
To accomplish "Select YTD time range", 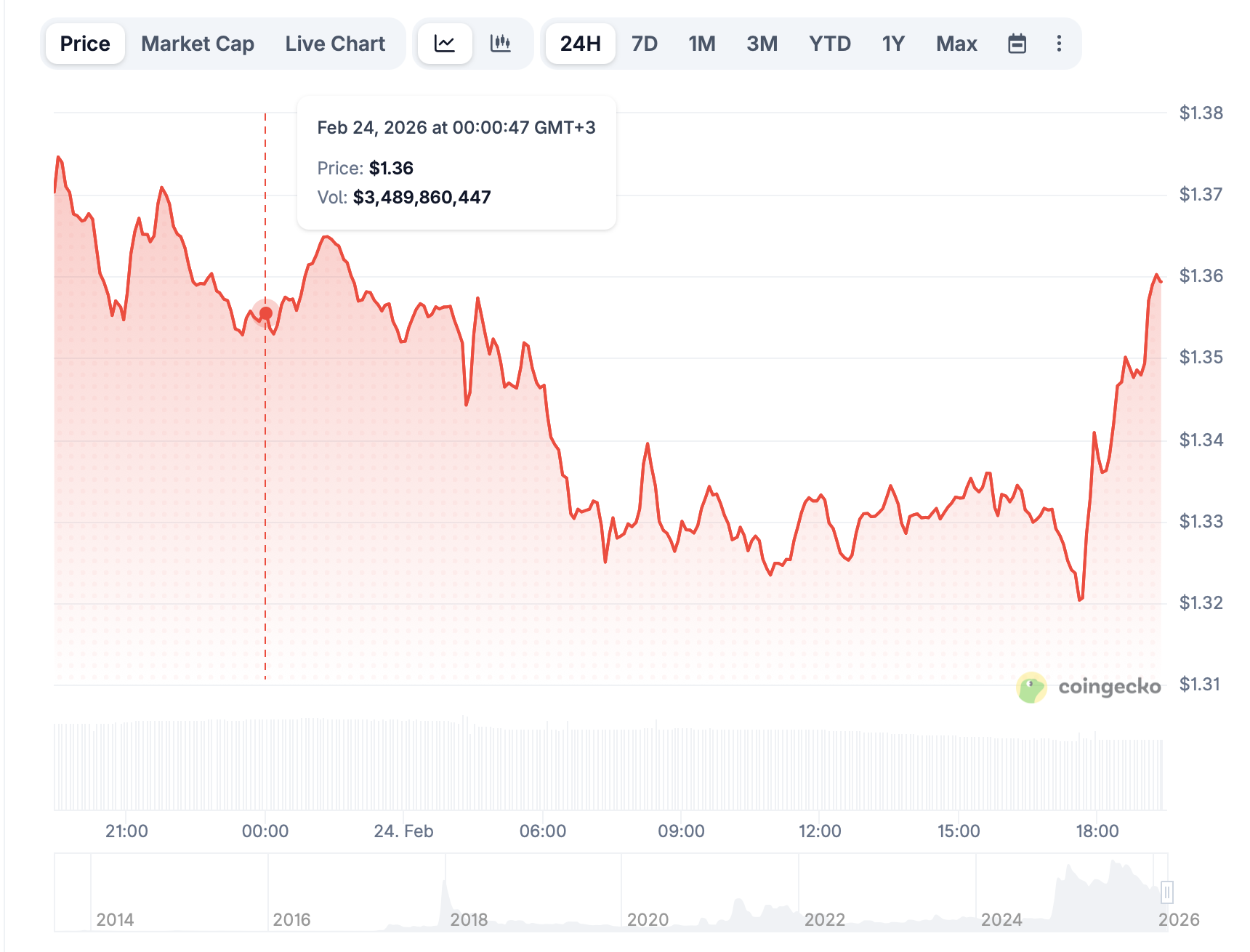I will pos(829,44).
